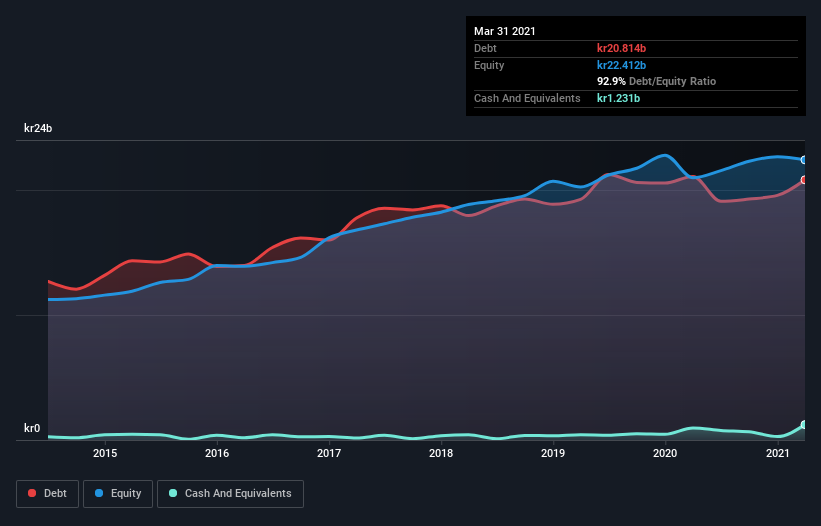This screenshot has height=526, width=821.
Task: Click the kr20.814b debt value
Action: (x=622, y=48)
